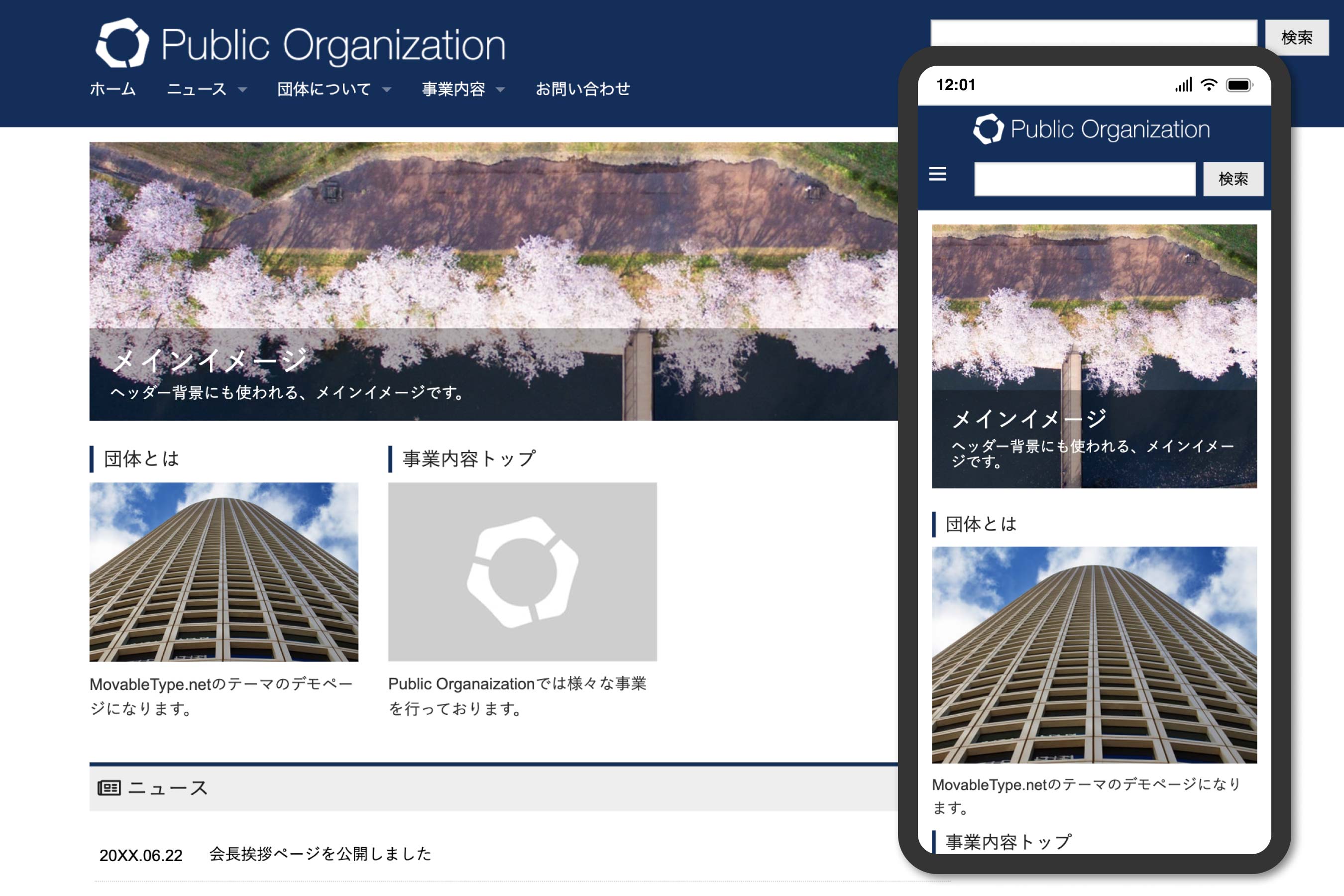Click the mobile cherry blossom main image

(1094, 356)
